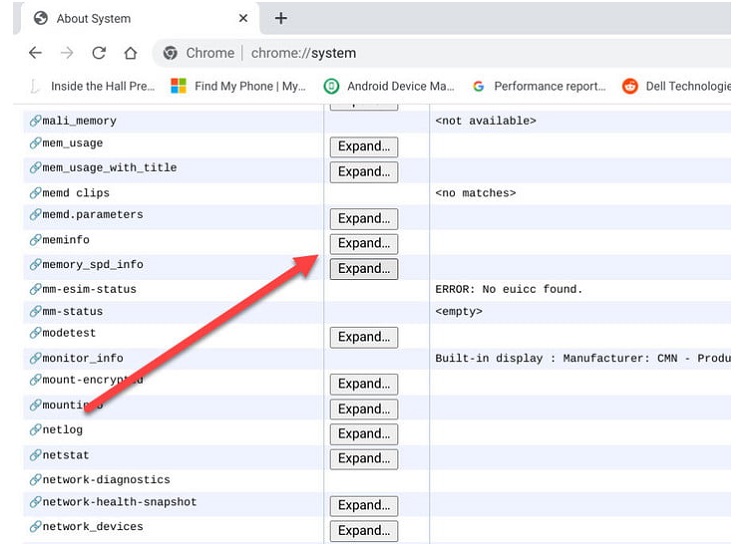Viewport: 750px width, 544px height.
Task: Click Google G bookmark icon
Action: click(x=478, y=86)
